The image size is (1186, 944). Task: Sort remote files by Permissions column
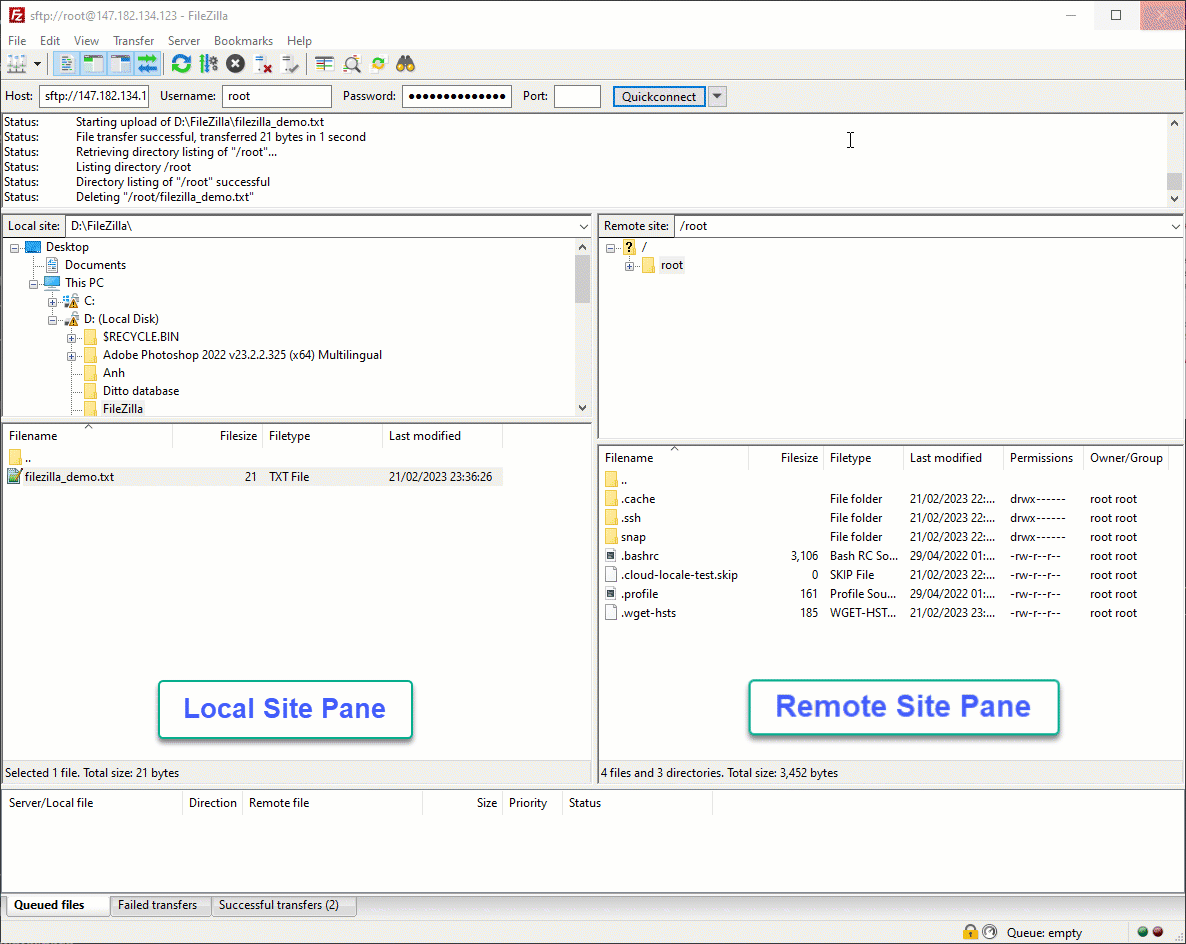coord(1040,458)
